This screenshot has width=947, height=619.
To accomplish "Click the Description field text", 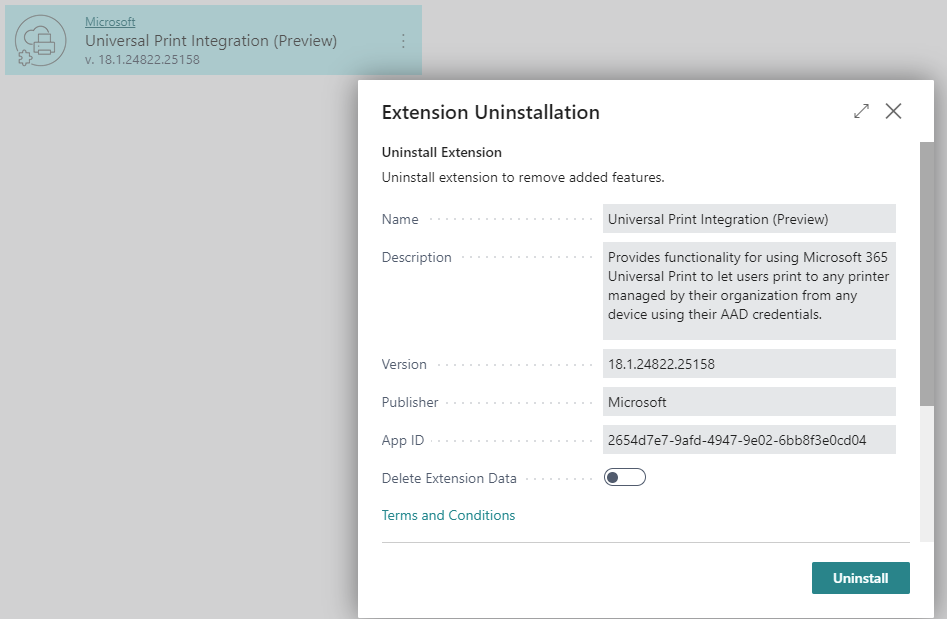I will 749,290.
